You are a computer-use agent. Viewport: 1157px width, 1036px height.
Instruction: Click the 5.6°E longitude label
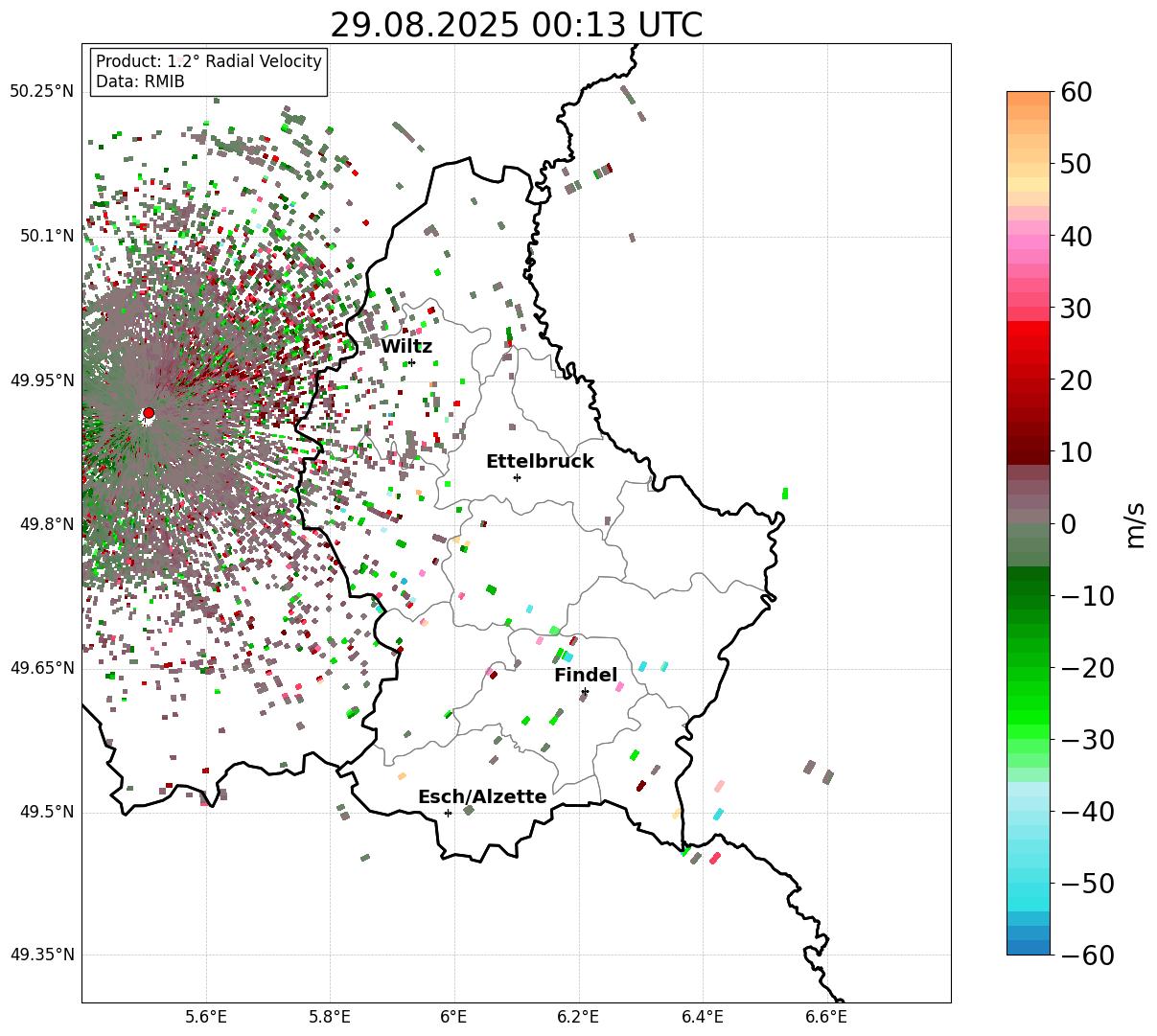click(206, 1017)
